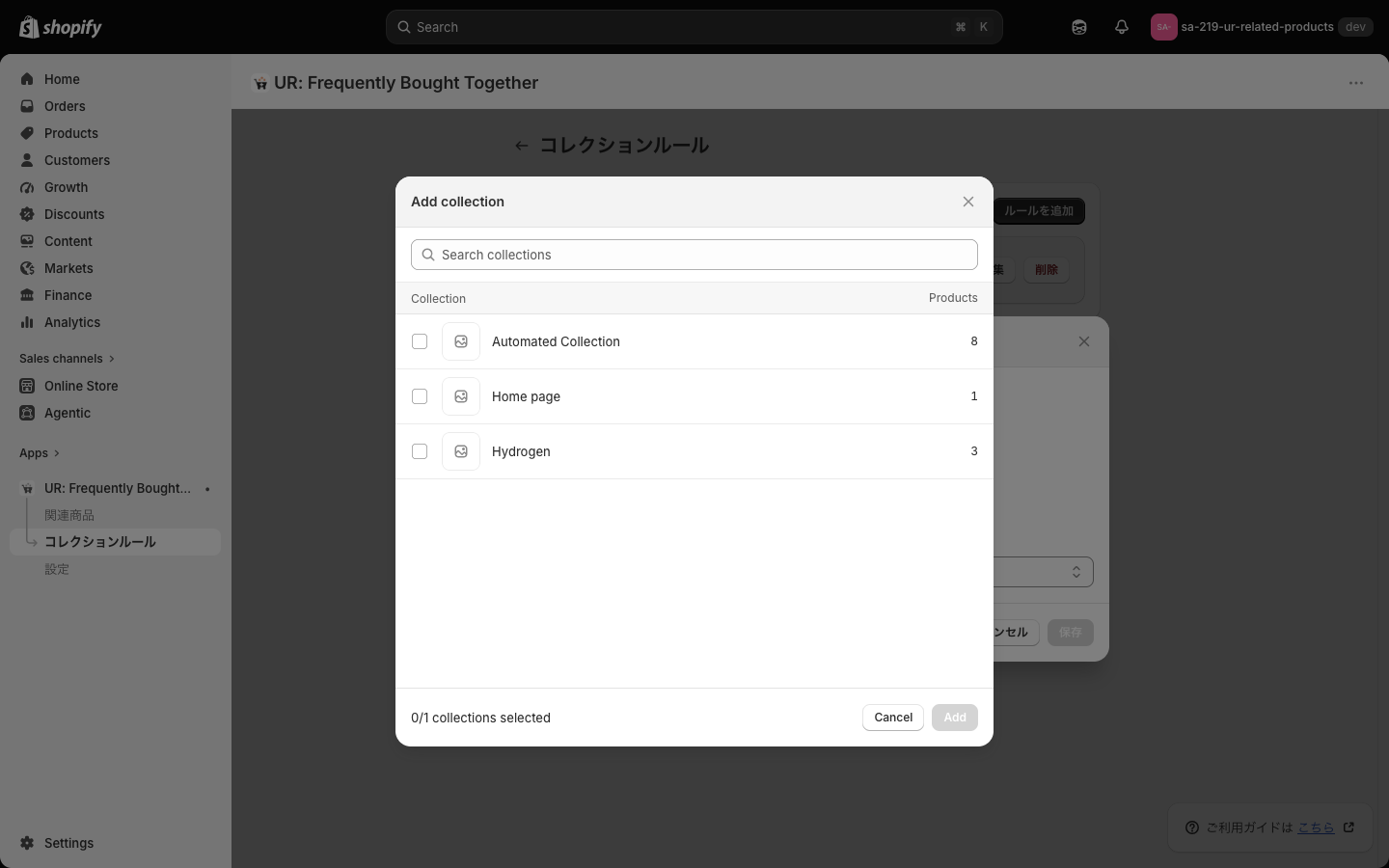Click the Analytics icon in sidebar
This screenshot has width=1389, height=868.
(x=27, y=322)
